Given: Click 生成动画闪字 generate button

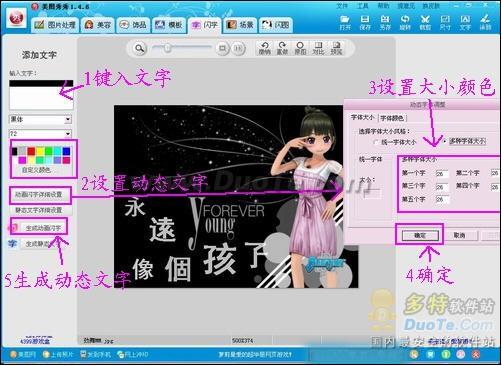Looking at the screenshot, I should pyautogui.click(x=43, y=228).
